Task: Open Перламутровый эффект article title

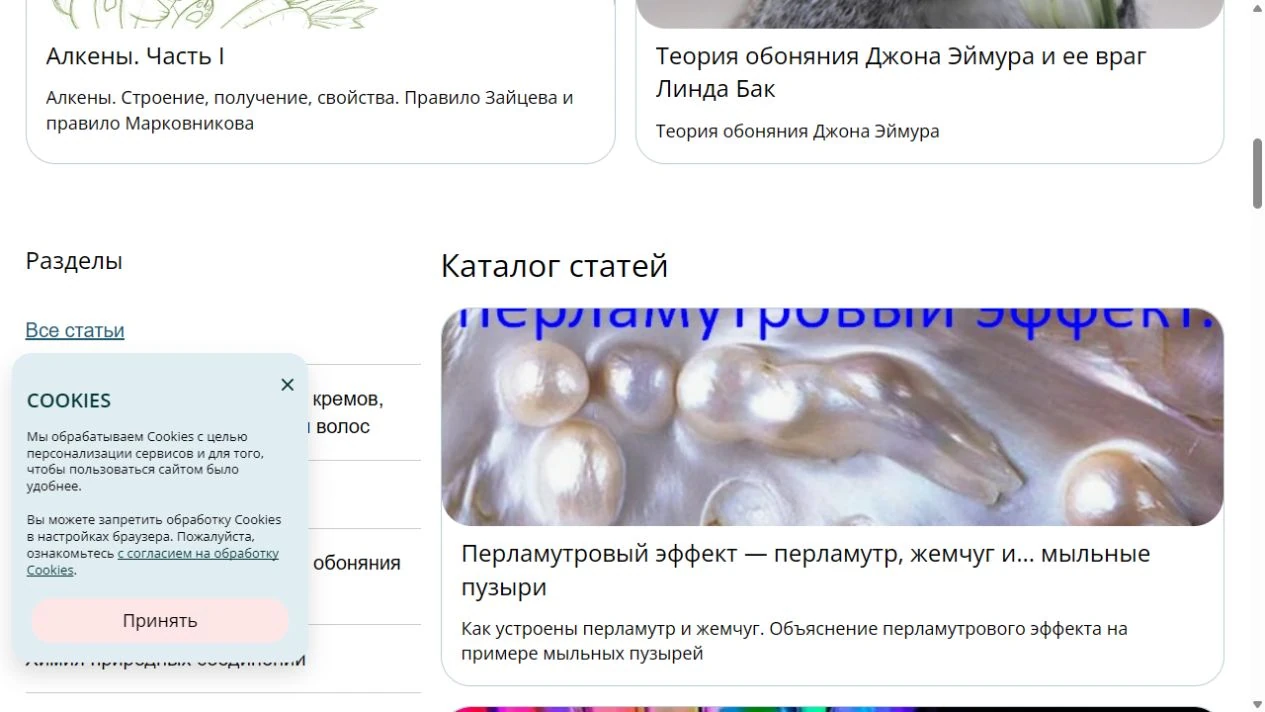Action: (806, 570)
